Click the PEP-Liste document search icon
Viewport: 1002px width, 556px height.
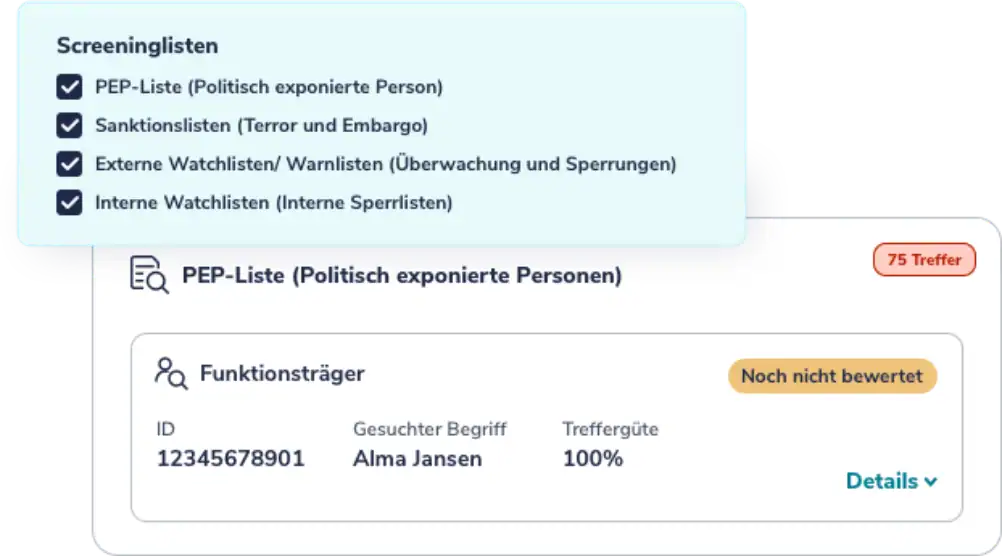(x=150, y=275)
